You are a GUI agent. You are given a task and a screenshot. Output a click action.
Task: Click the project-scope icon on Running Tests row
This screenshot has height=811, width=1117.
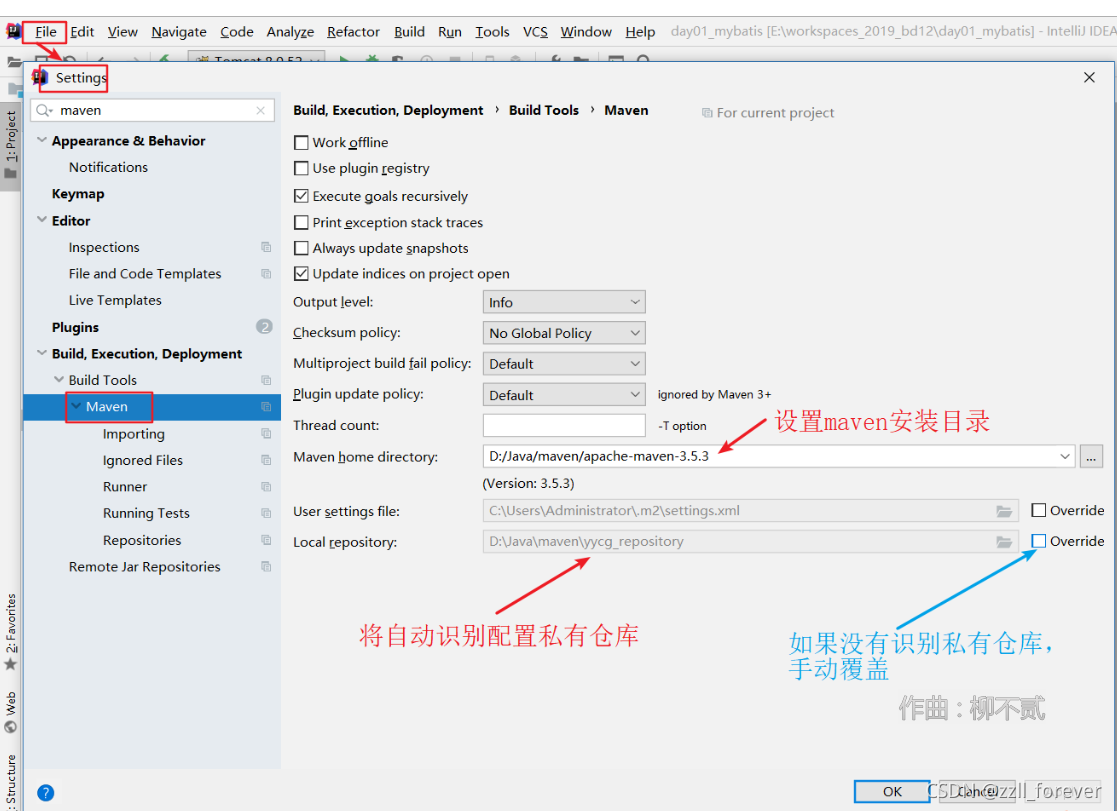[266, 513]
